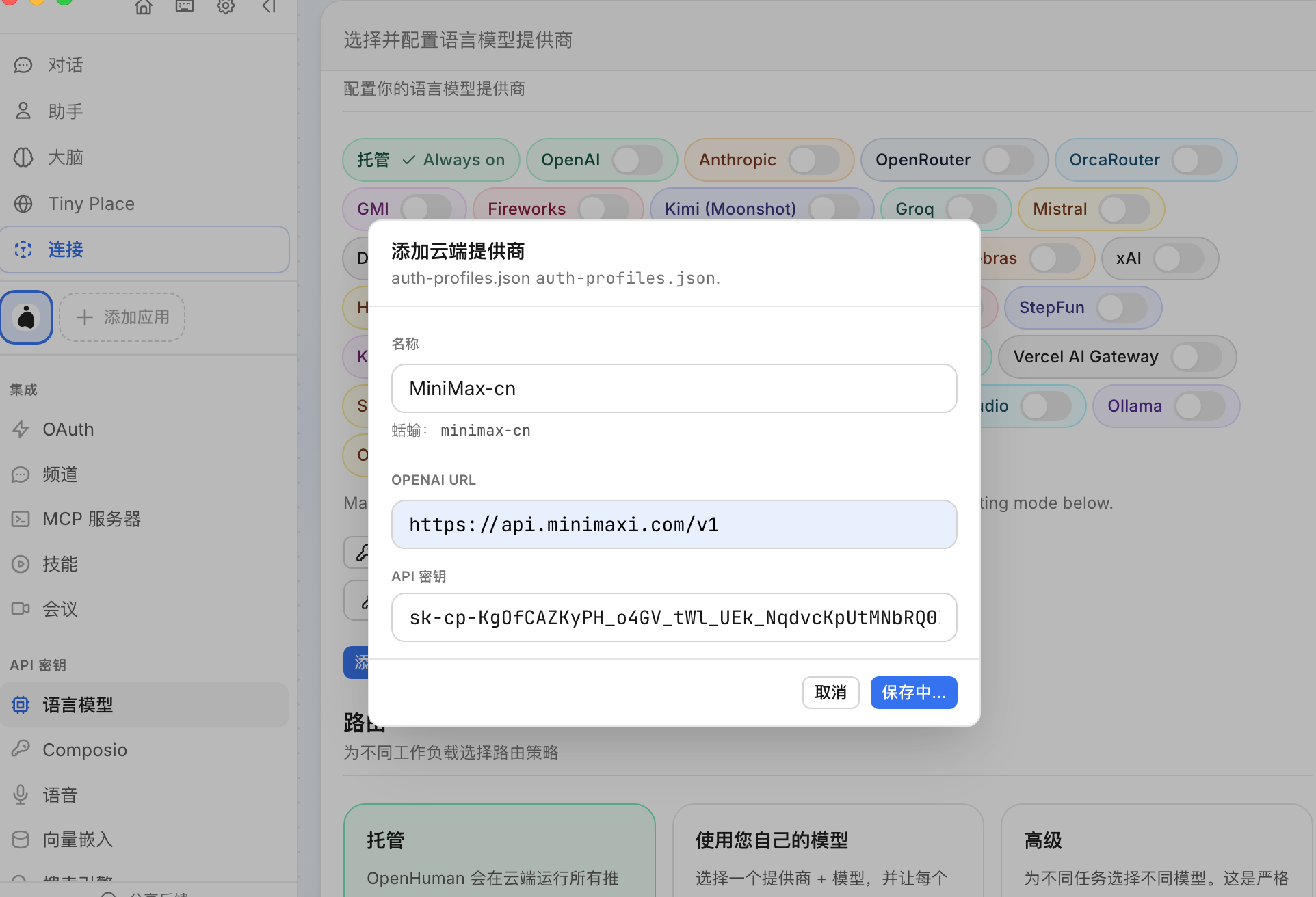Click the chip icon beside 语言模型

tap(21, 705)
